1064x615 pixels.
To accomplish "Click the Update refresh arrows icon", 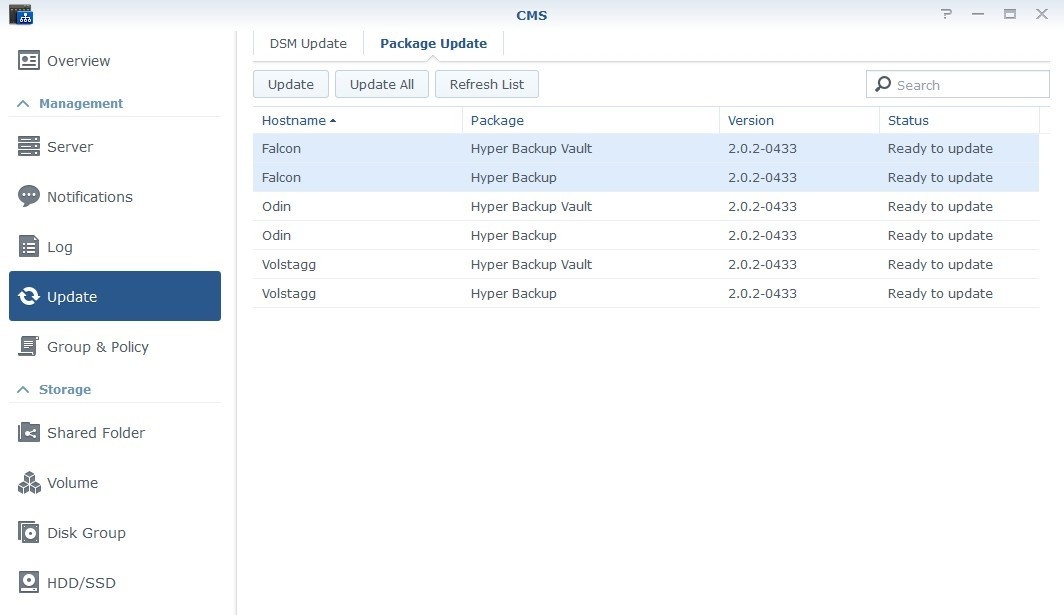I will (x=28, y=296).
